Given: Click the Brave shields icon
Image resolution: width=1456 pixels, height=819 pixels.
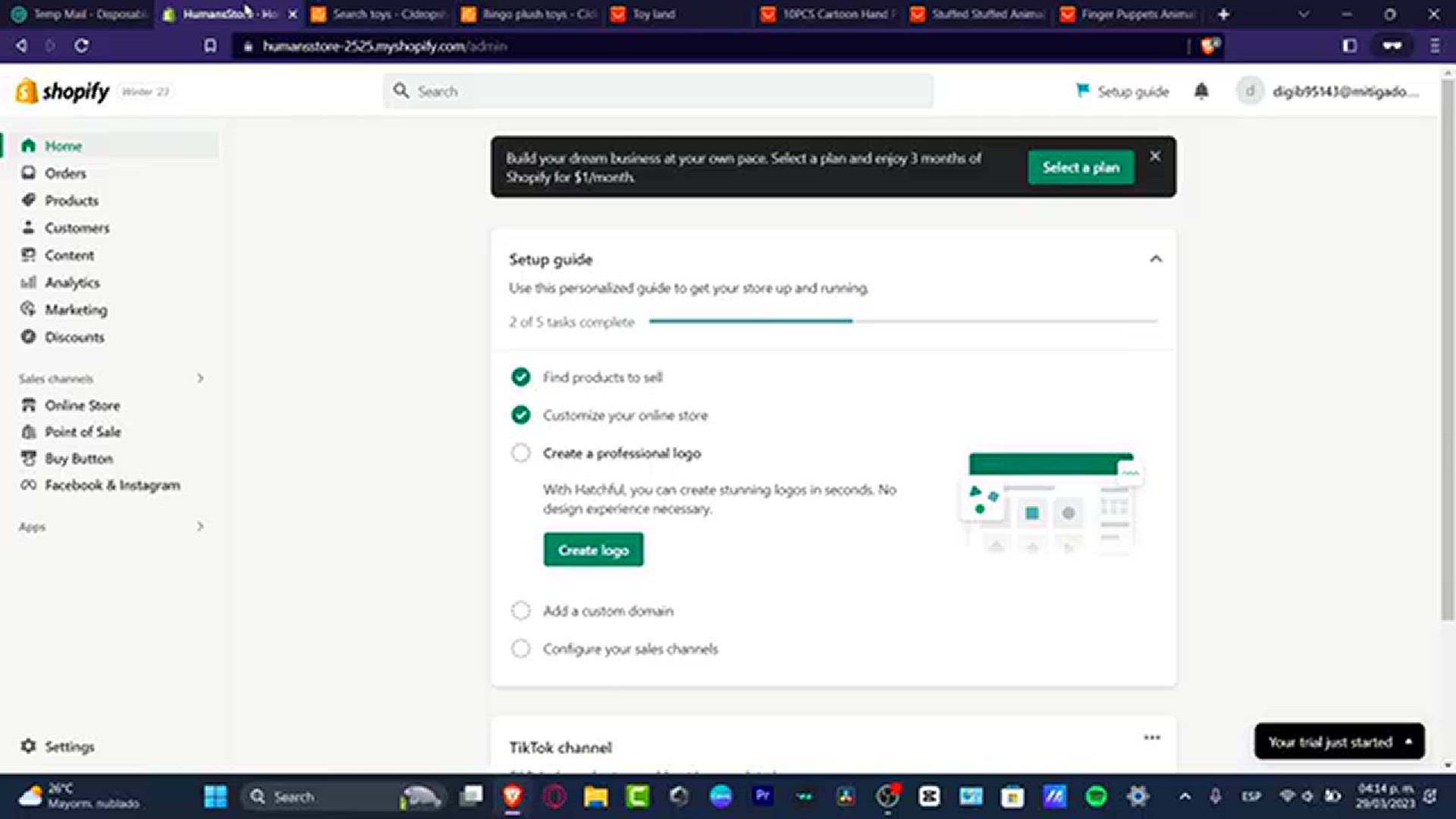Looking at the screenshot, I should 1210,45.
